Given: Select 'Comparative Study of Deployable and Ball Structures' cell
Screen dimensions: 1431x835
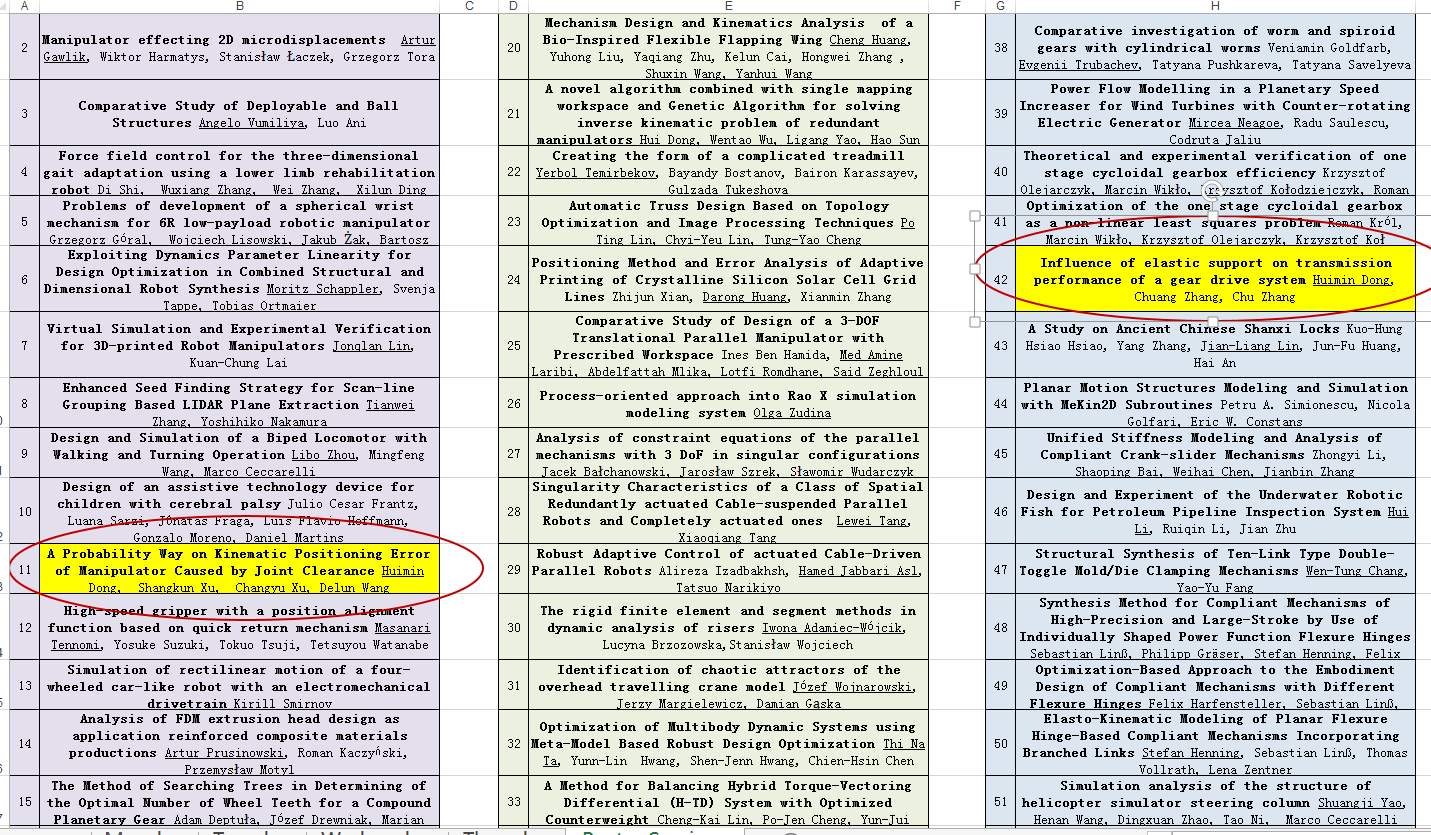Looking at the screenshot, I should click(x=239, y=113).
